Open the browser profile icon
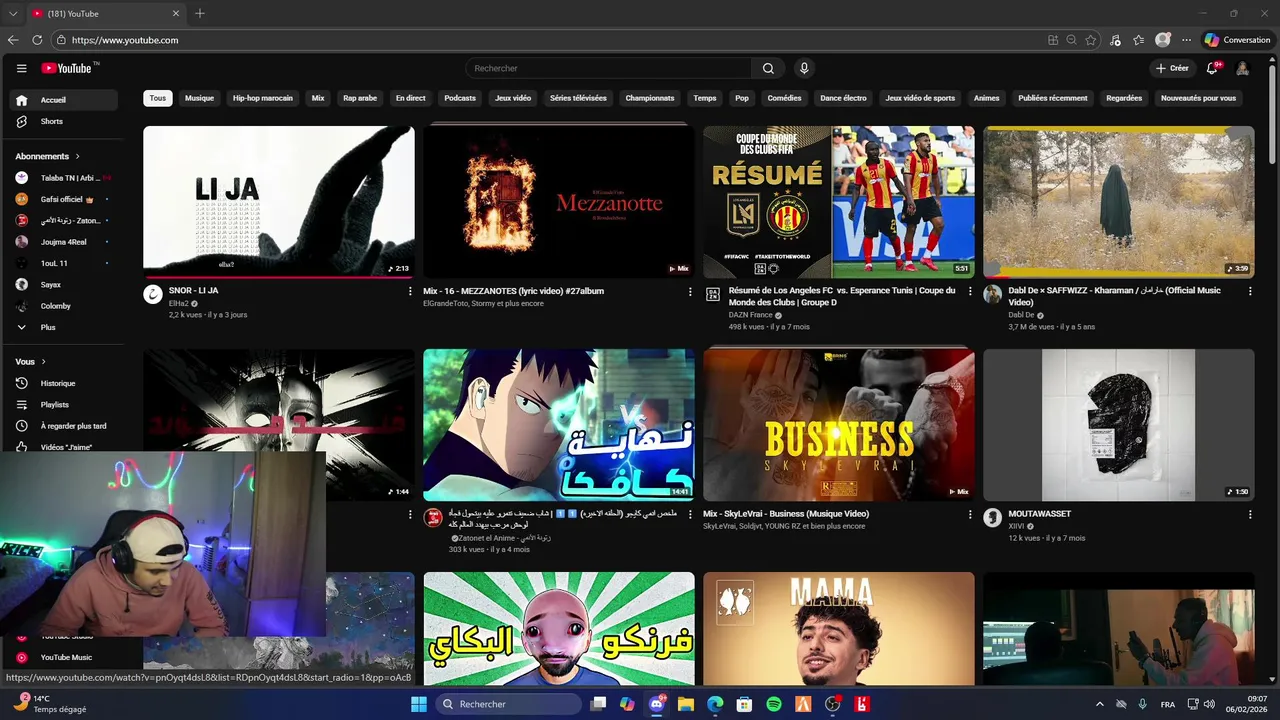 [x=1162, y=40]
